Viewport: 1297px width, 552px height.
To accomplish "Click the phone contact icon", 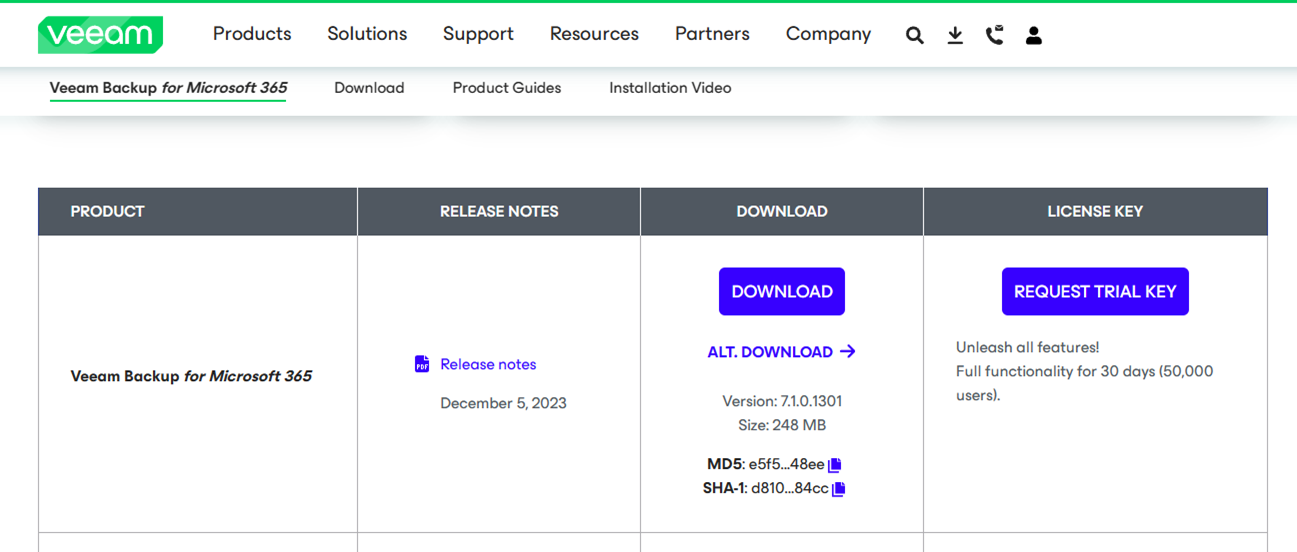I will (x=994, y=35).
